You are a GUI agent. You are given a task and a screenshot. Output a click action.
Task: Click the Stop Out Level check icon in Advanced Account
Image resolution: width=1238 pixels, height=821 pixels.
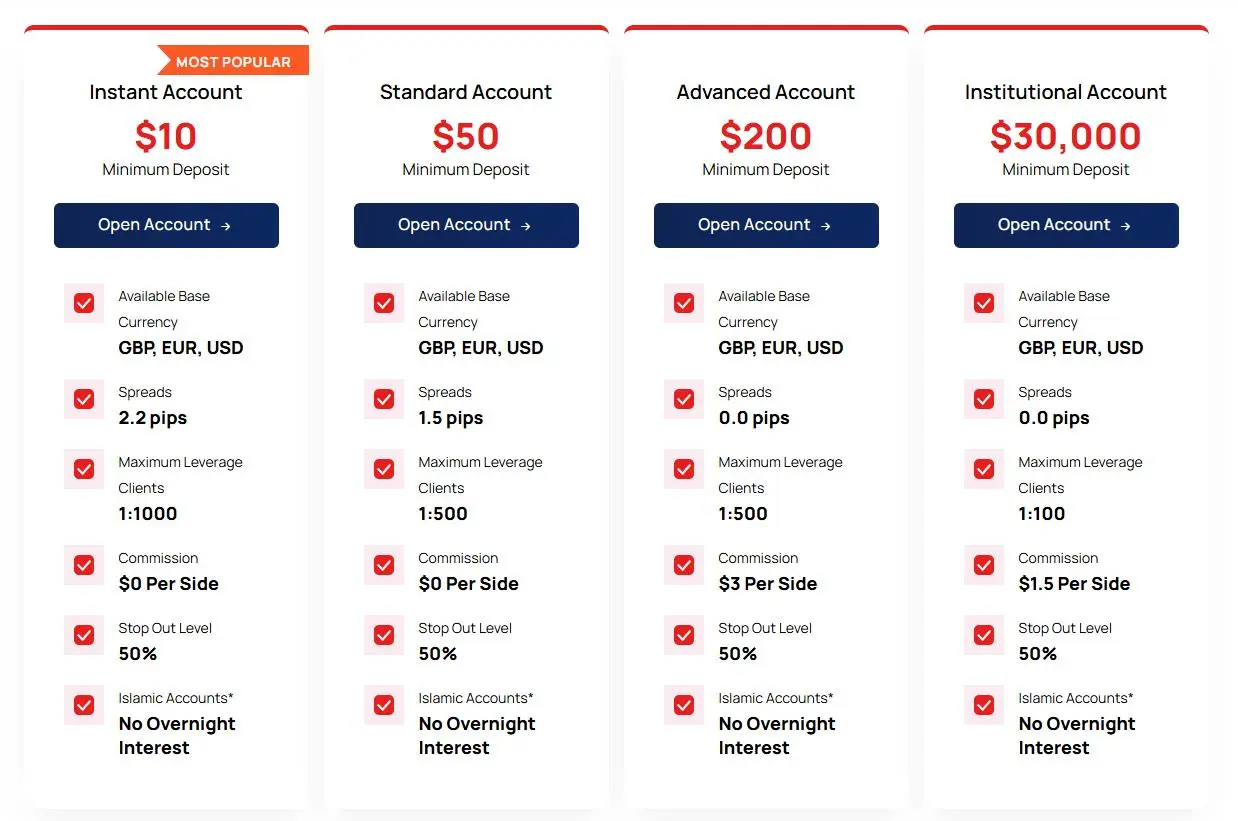pos(684,635)
